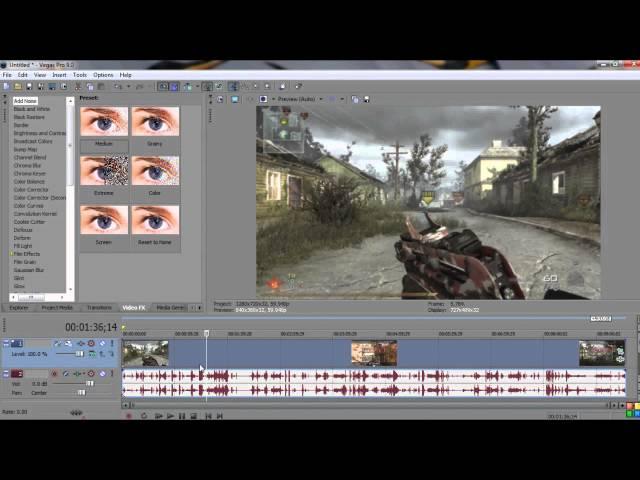
Task: Click Play from start transport button
Action: point(158,416)
